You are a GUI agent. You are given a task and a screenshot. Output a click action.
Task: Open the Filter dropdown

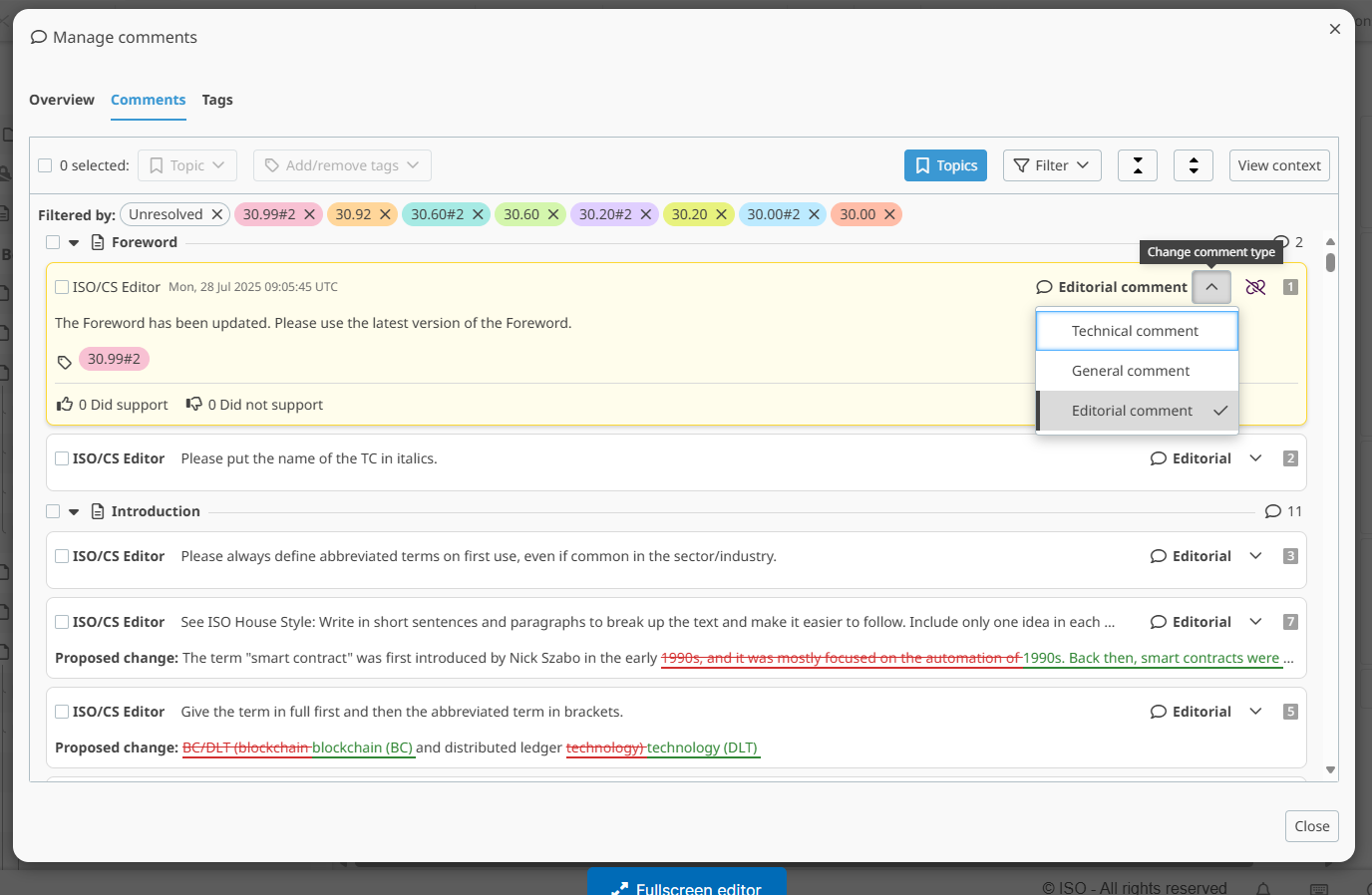point(1052,165)
